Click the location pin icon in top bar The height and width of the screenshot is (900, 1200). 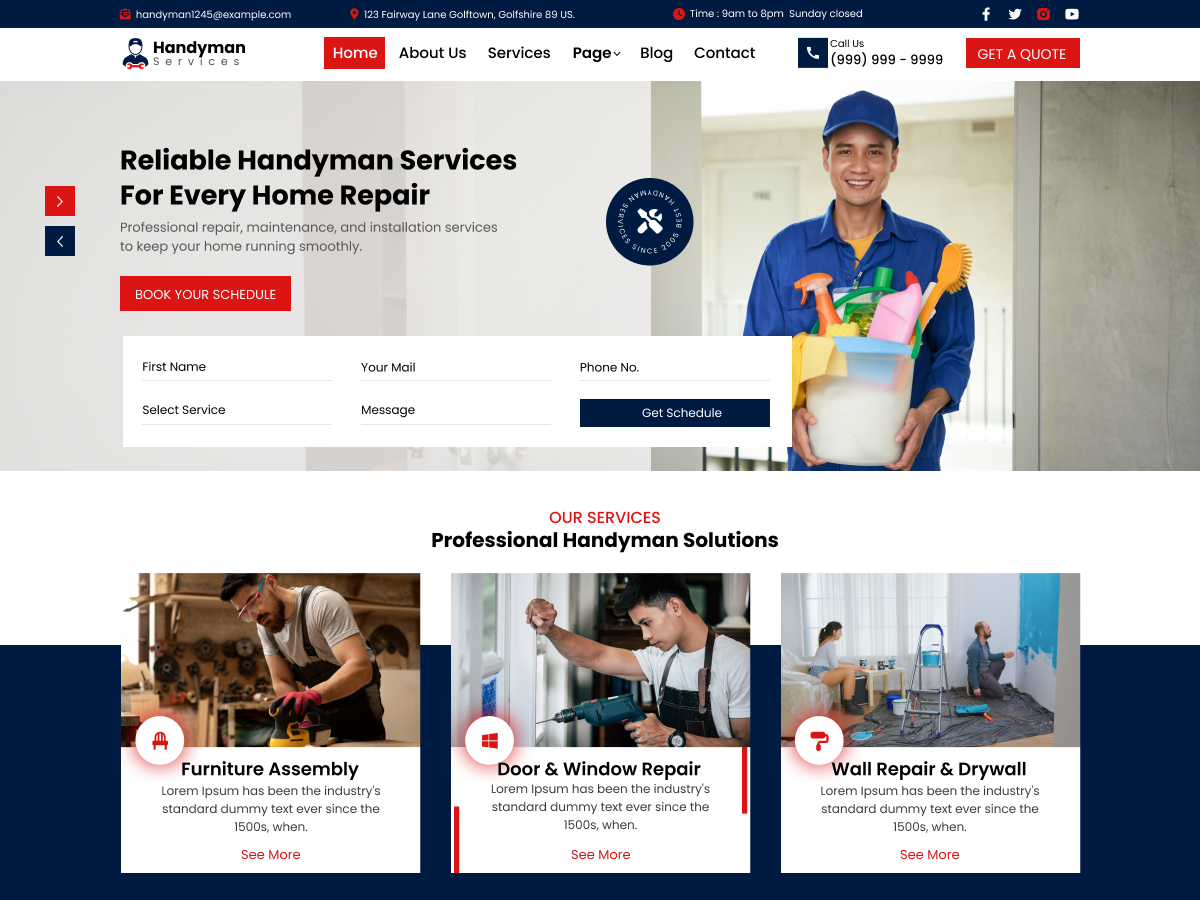tap(354, 14)
